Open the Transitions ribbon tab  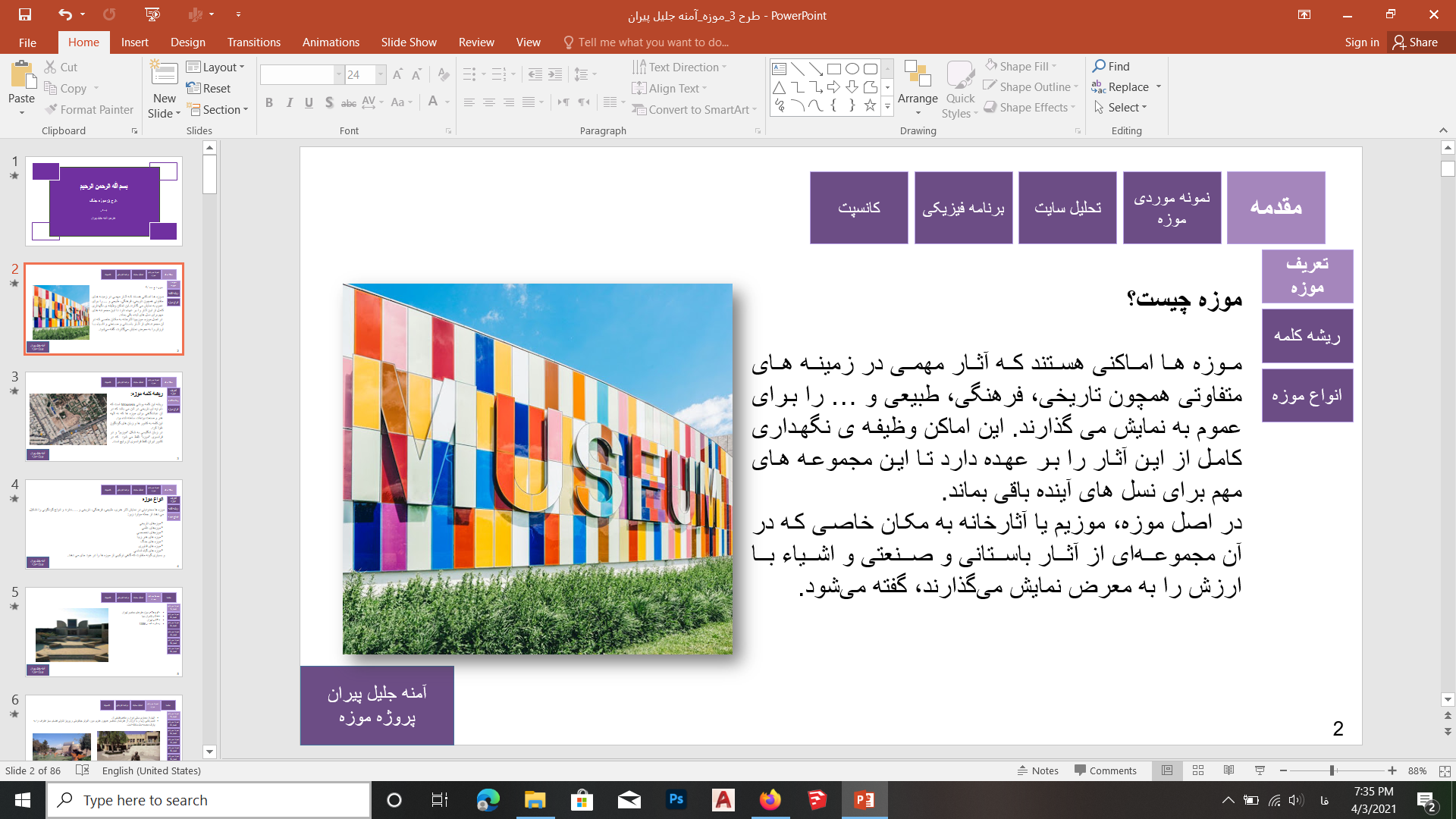253,42
